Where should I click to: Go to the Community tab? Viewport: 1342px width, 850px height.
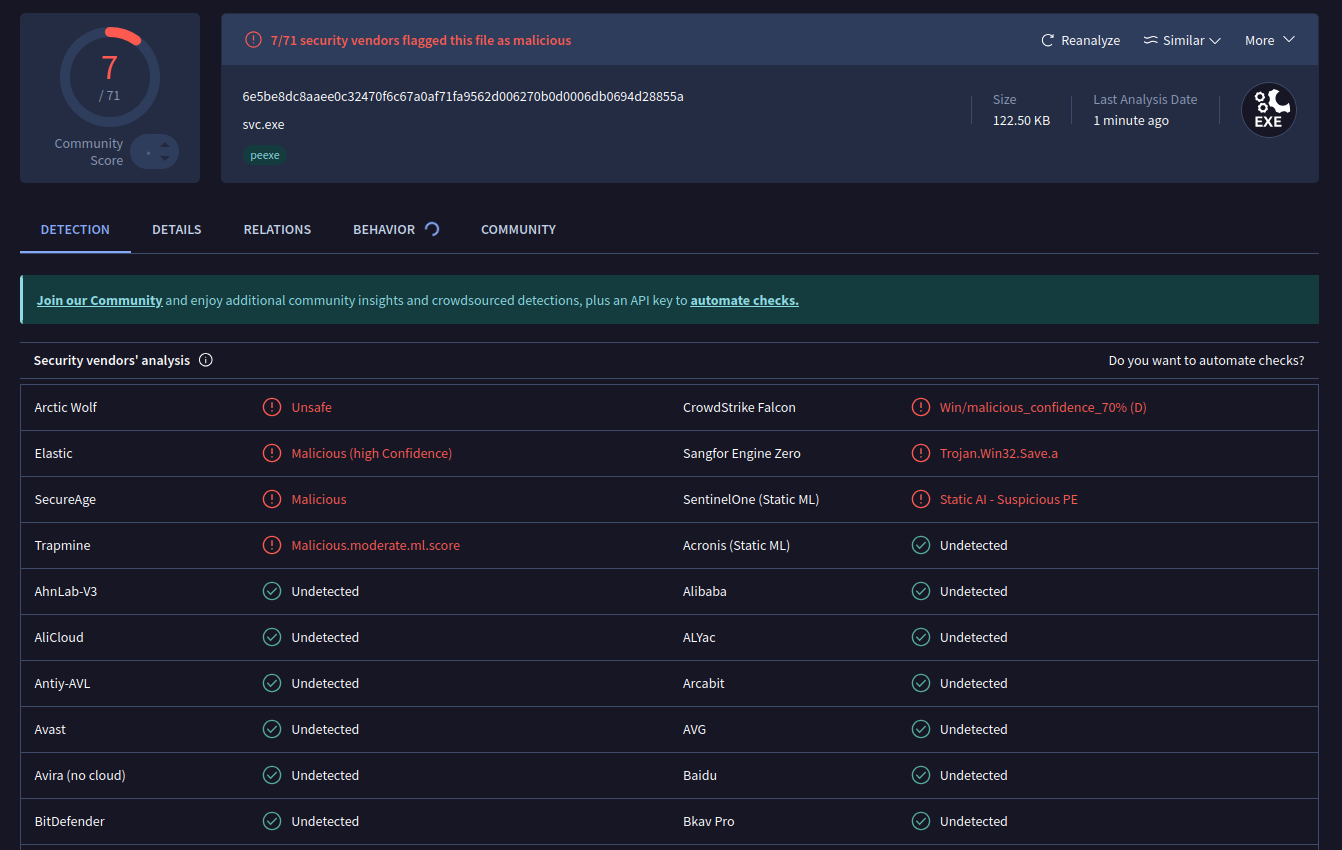518,229
